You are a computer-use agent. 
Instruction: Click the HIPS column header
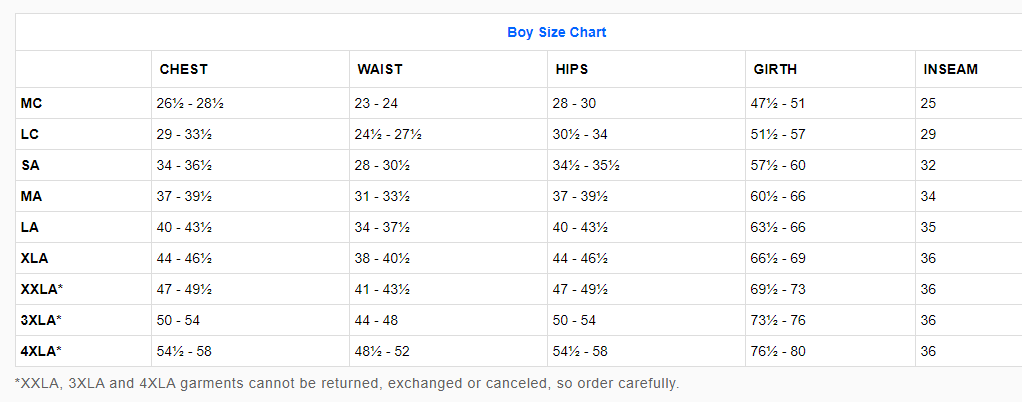tap(572, 70)
